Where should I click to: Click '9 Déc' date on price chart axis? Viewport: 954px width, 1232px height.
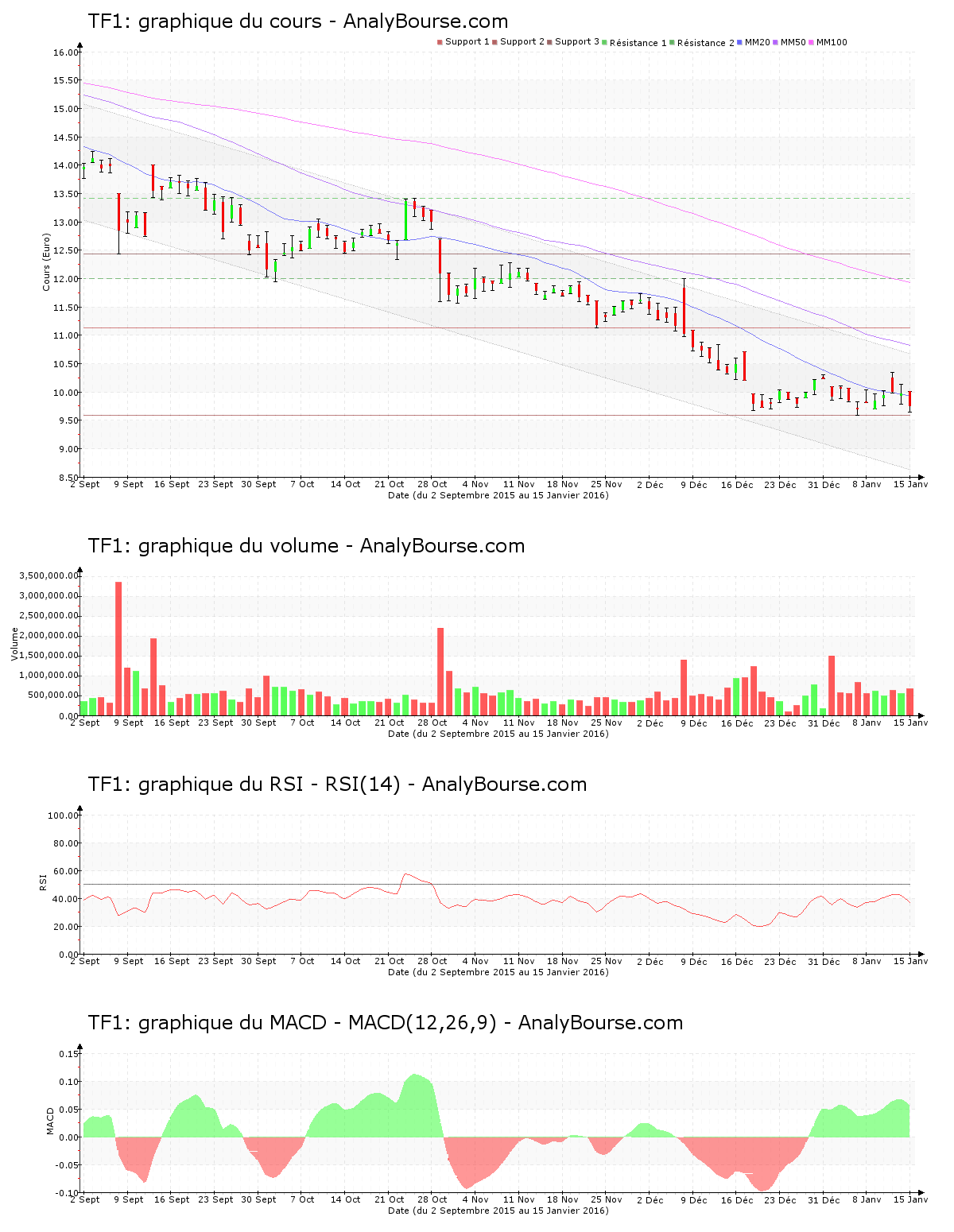pyautogui.click(x=693, y=484)
